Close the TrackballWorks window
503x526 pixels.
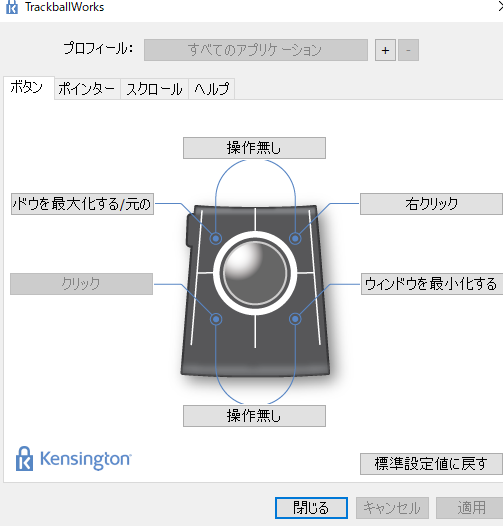(x=500, y=7)
